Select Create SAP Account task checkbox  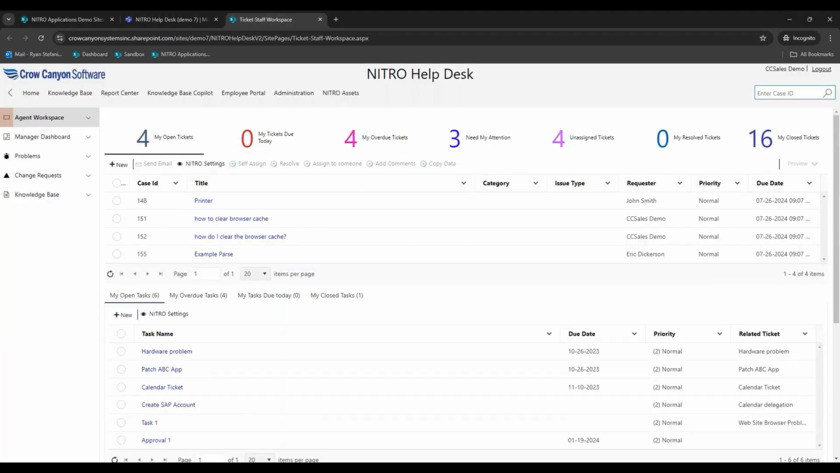pos(121,404)
